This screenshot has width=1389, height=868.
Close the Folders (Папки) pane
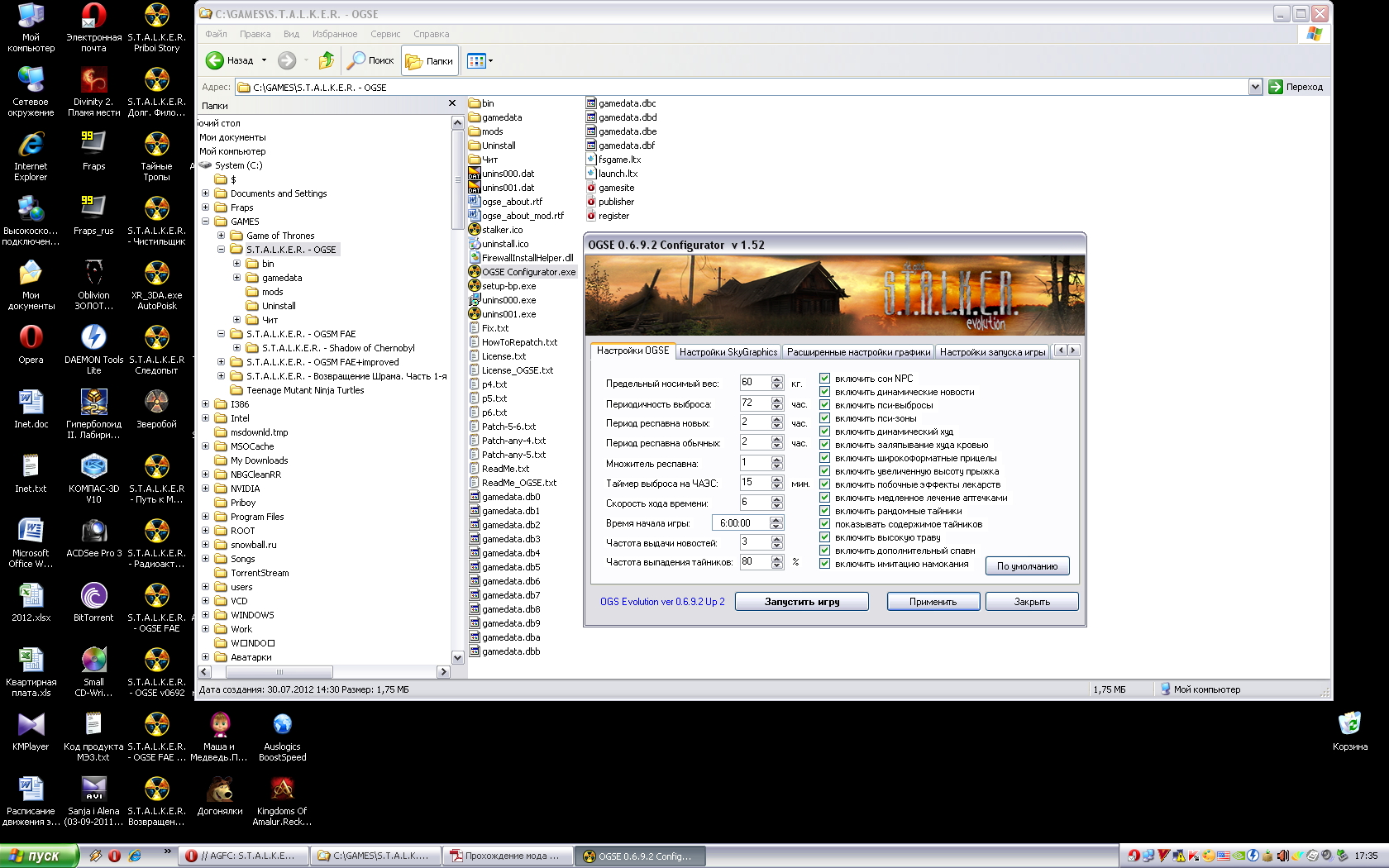[x=451, y=103]
